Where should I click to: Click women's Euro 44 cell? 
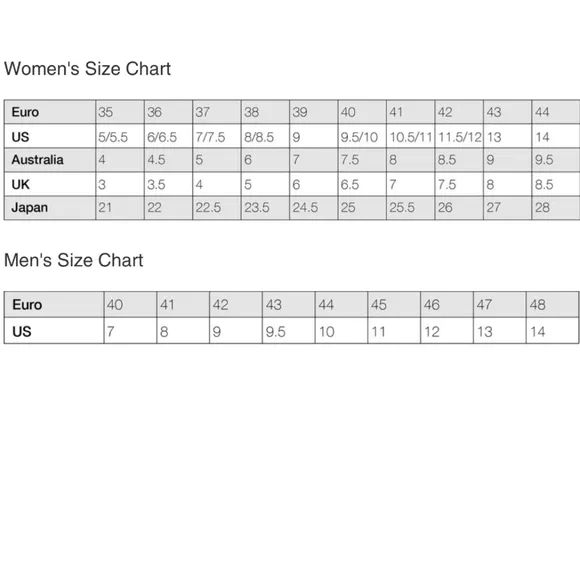[556, 112]
